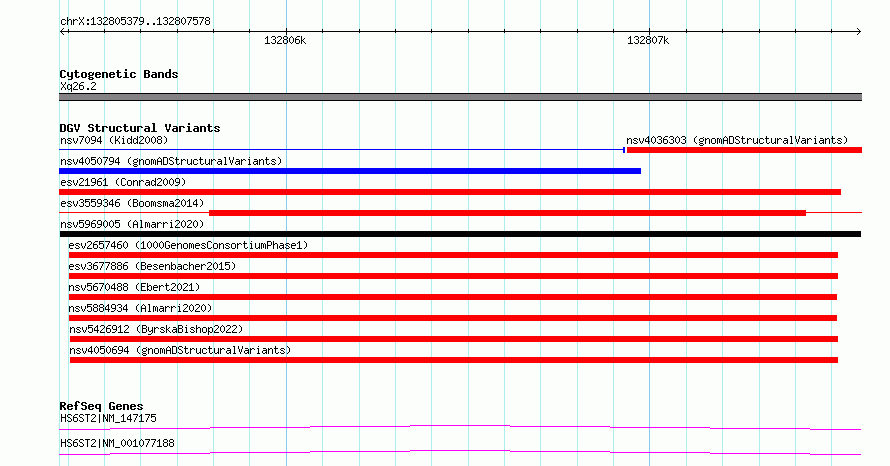890x466 pixels.
Task: Click the ruler's left arrowhead
Action: tap(63, 31)
